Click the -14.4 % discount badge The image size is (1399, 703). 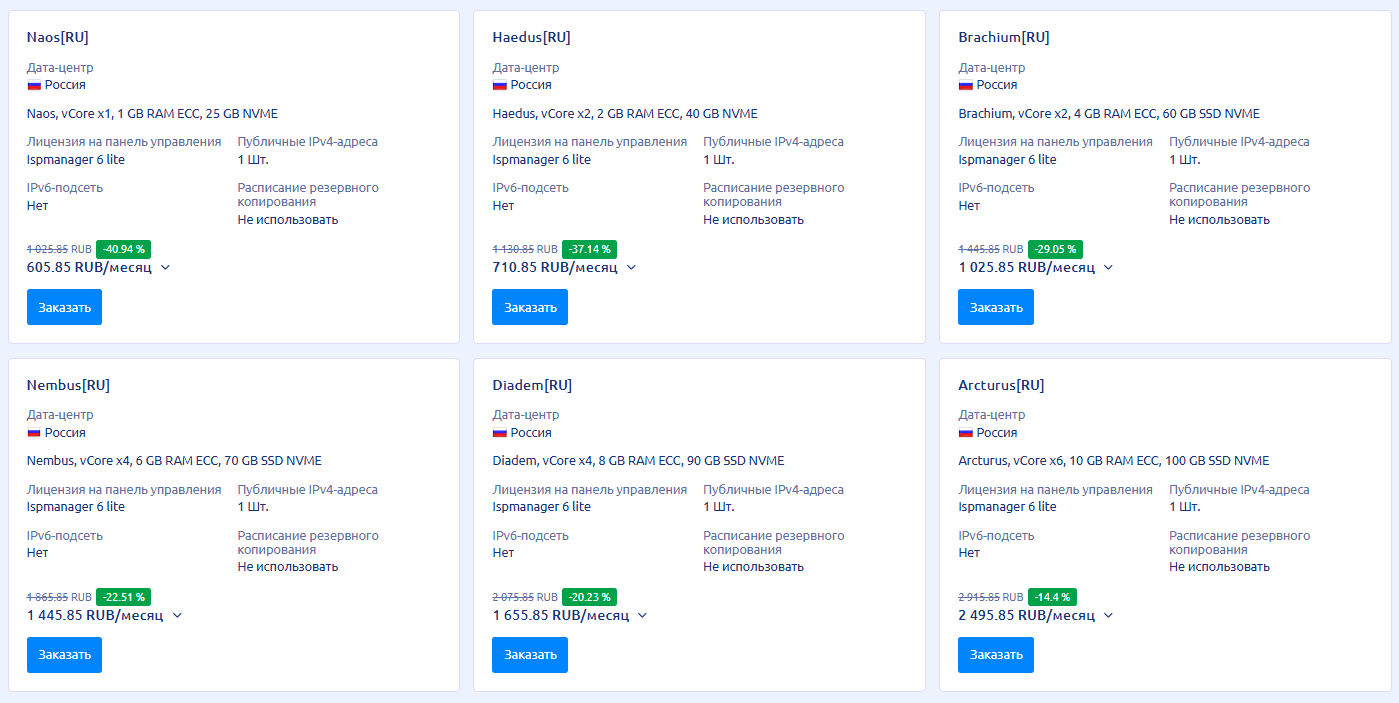pos(1051,596)
